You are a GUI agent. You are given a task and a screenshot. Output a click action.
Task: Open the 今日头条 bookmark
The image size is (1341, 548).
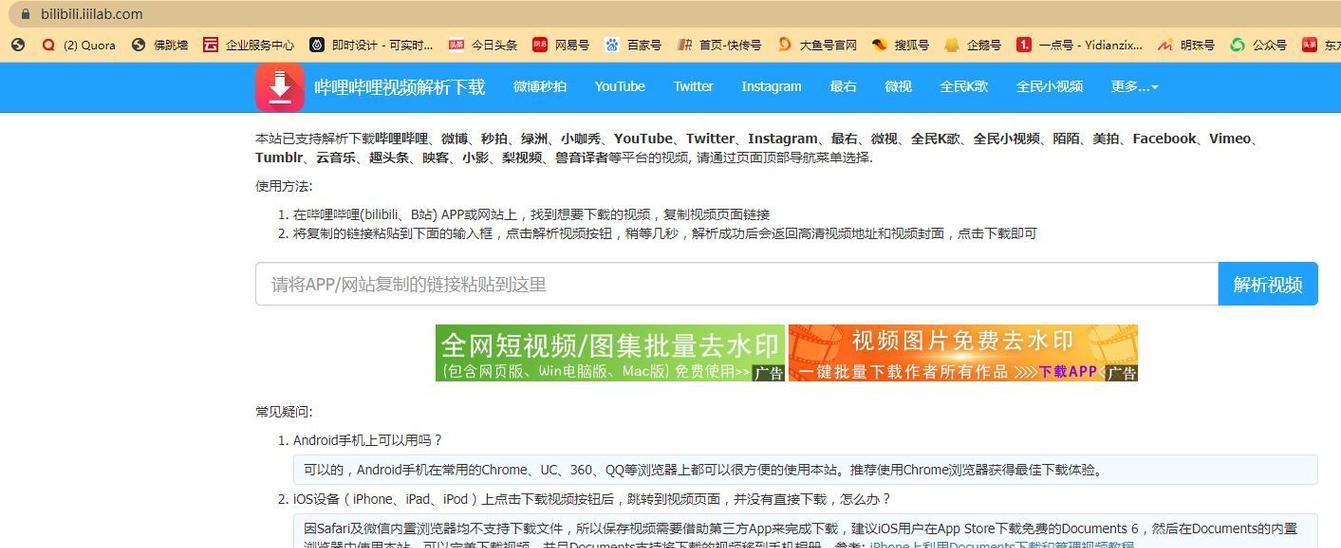484,45
